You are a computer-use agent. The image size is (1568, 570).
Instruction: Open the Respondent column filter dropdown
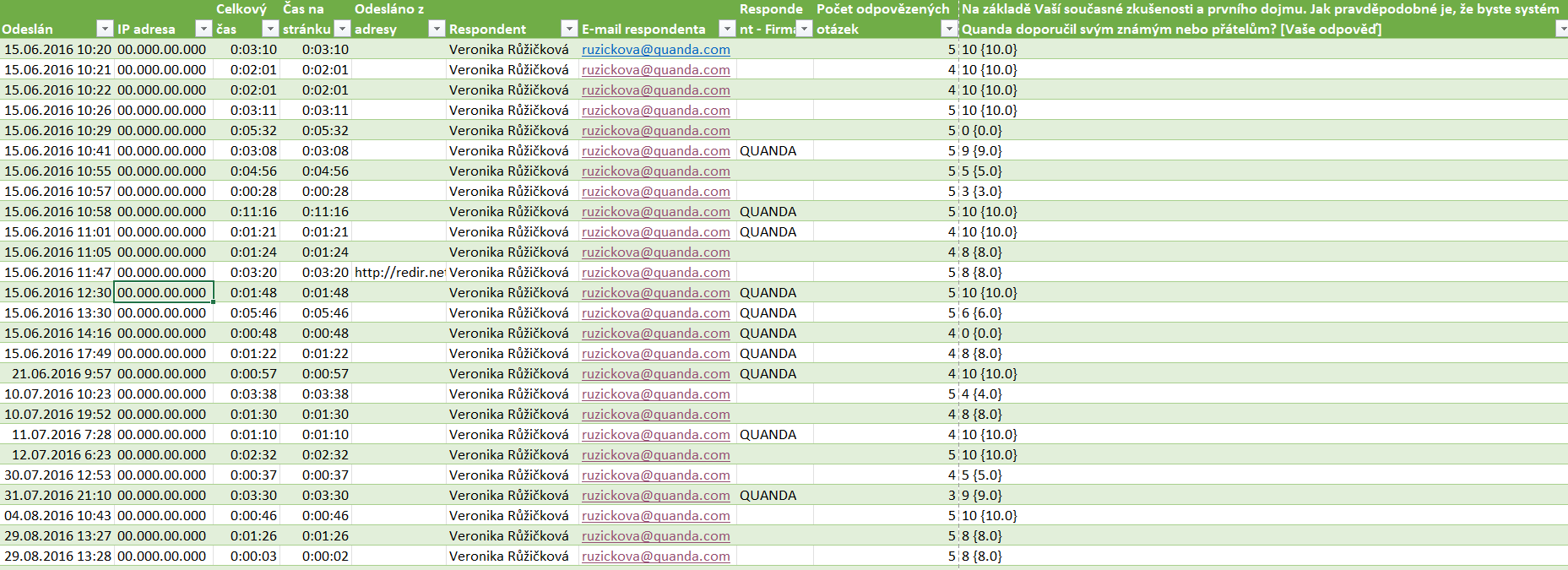coord(570,29)
